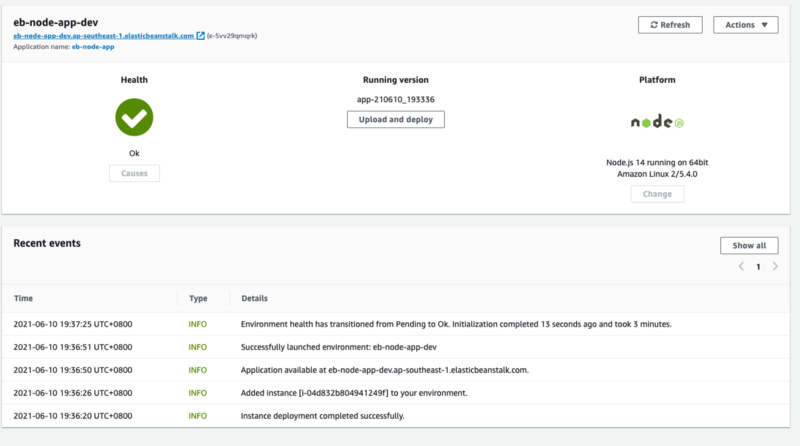Click INFO type in the 19:36:20 row

coord(197,416)
